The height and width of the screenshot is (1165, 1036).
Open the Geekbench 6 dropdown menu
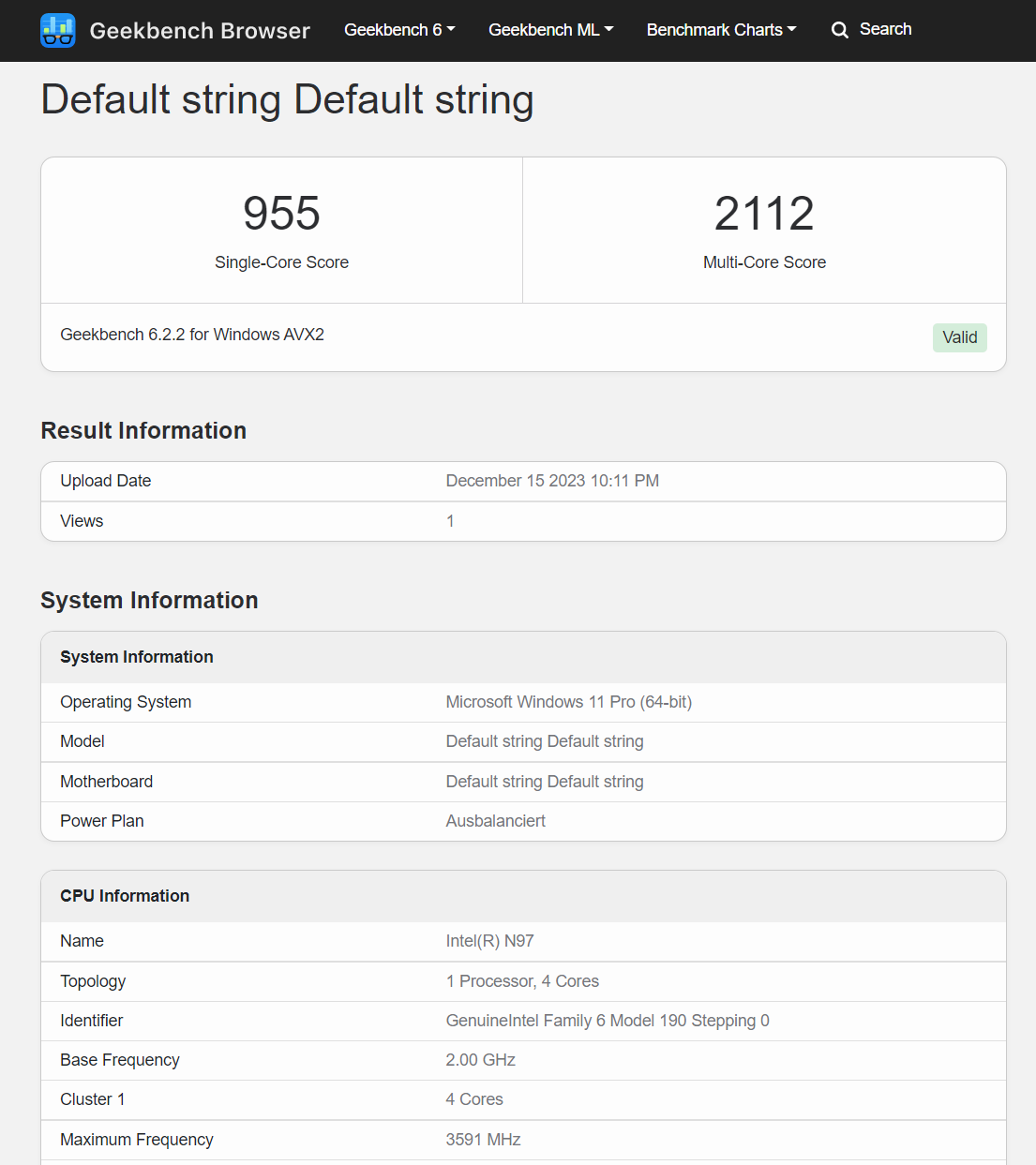point(399,30)
